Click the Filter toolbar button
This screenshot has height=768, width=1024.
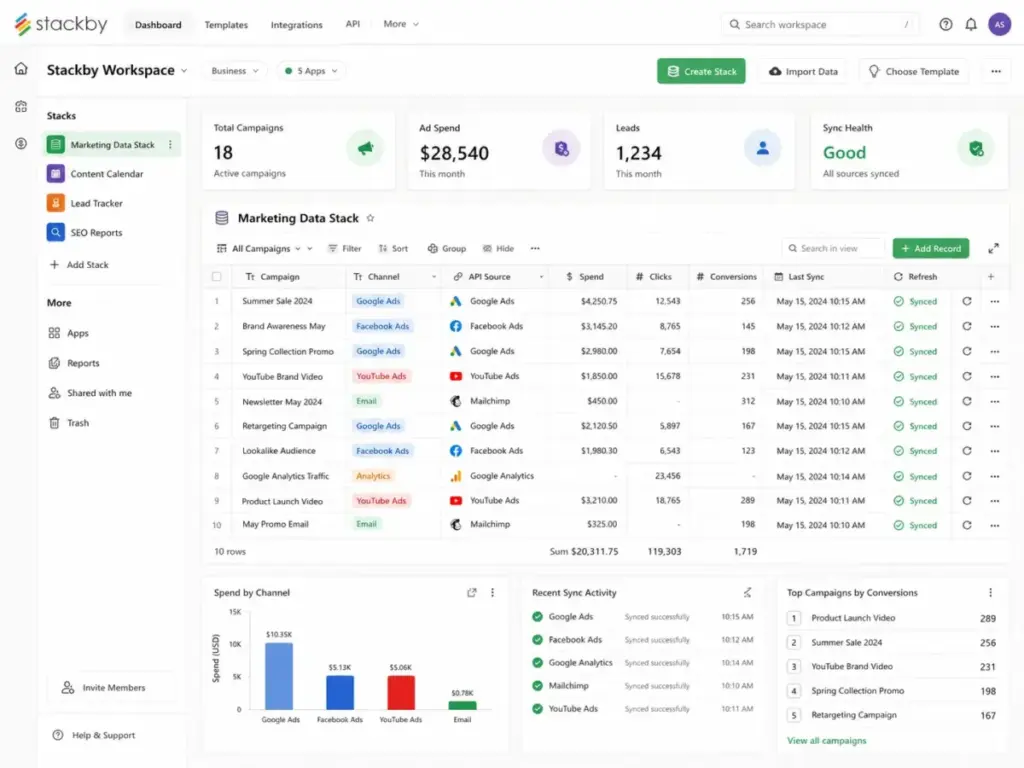344,248
